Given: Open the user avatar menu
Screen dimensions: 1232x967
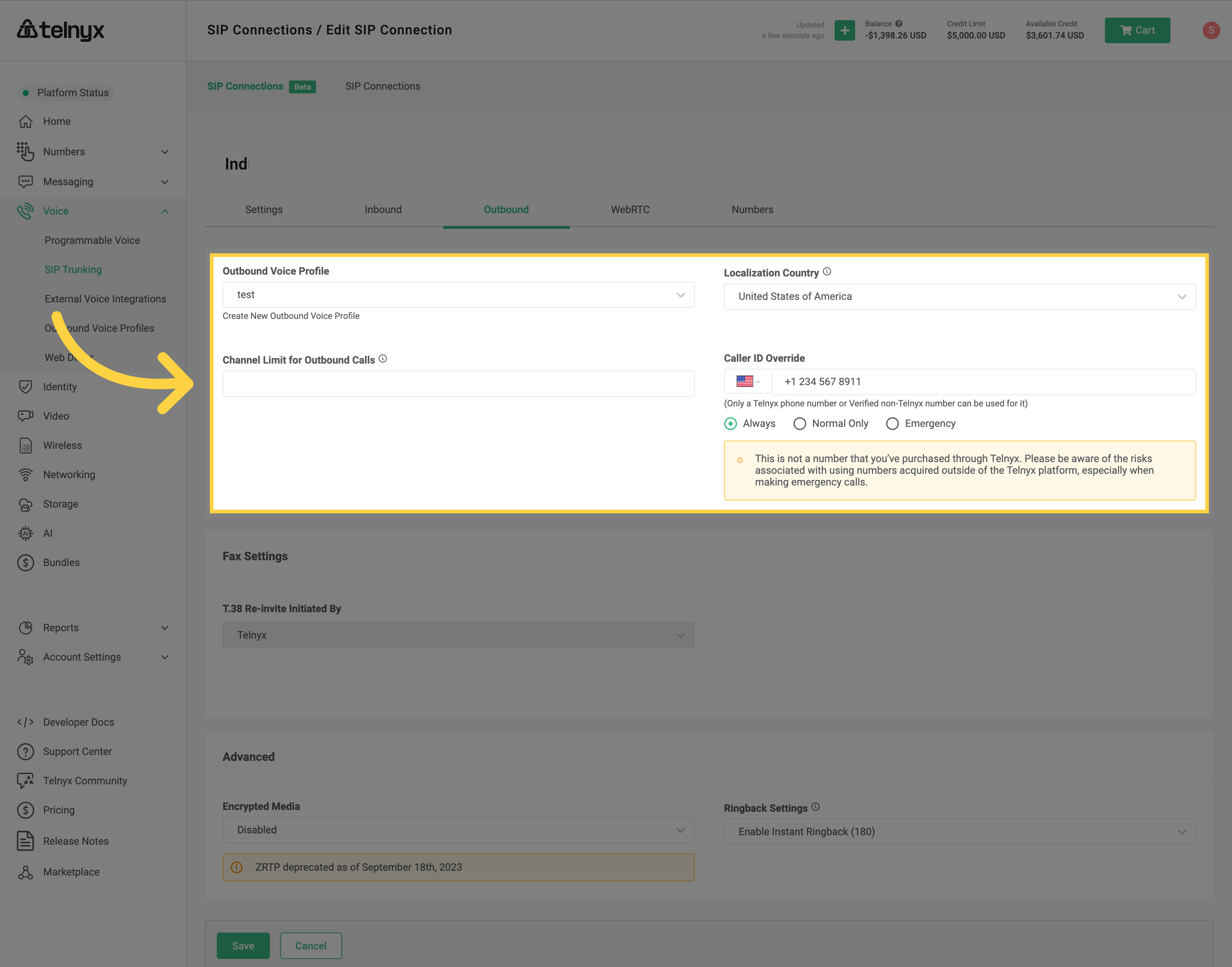Looking at the screenshot, I should [1210, 30].
